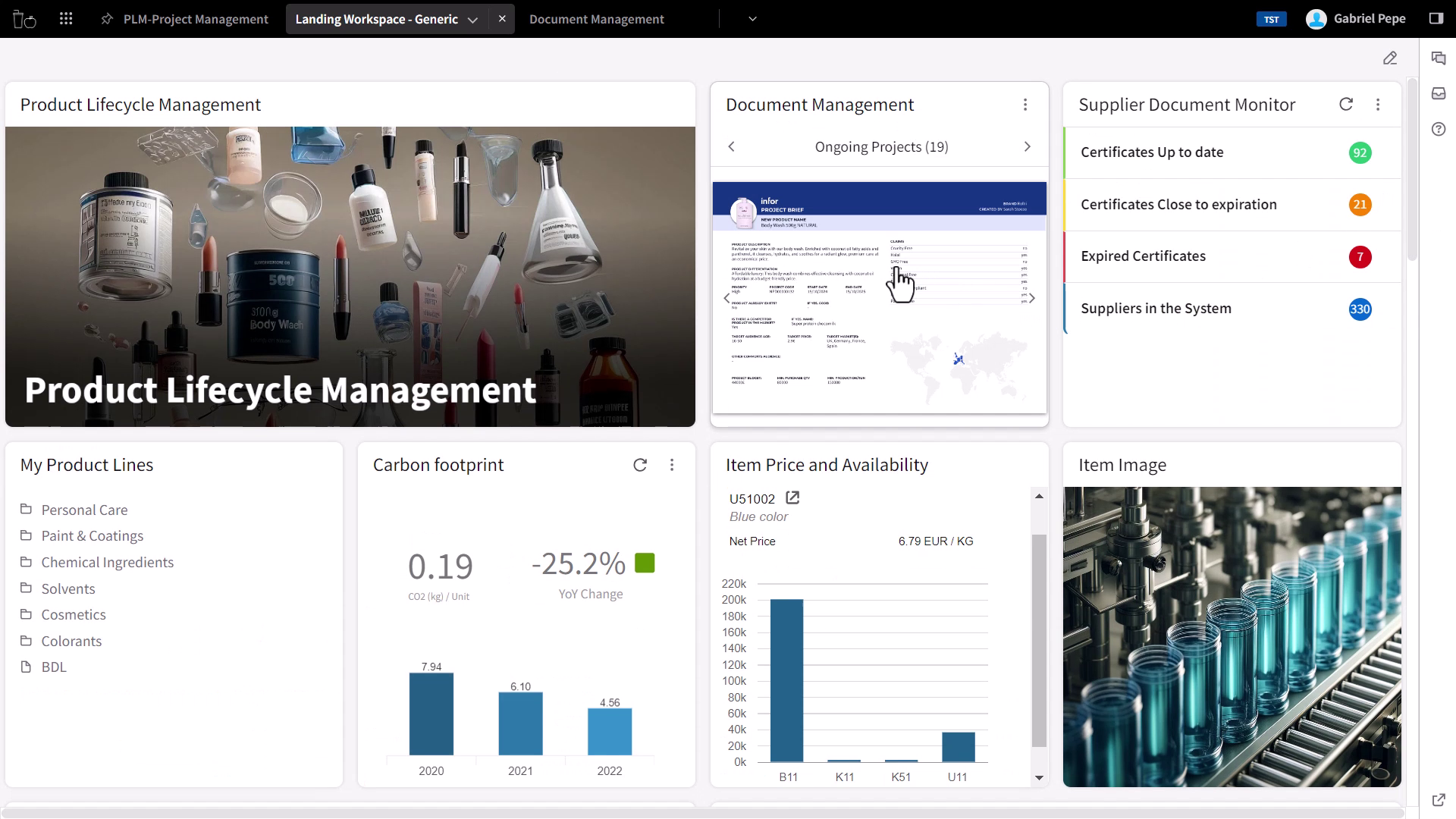Go to next Ongoing Projects category

click(1028, 146)
